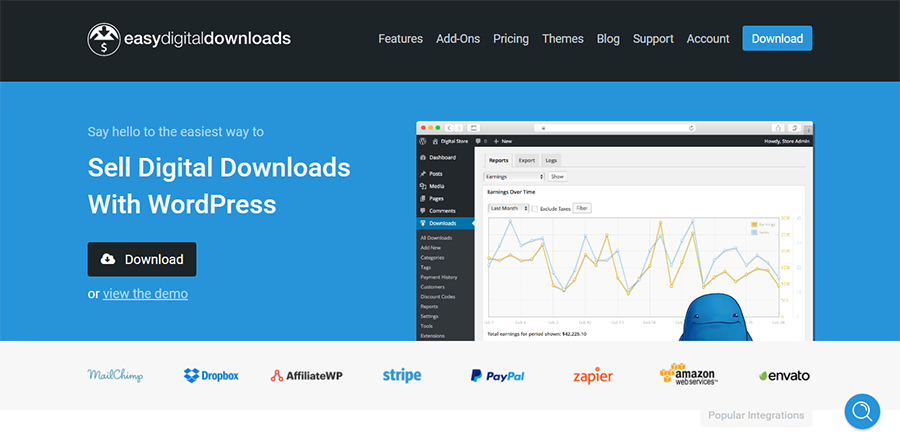Image resolution: width=900 pixels, height=445 pixels.
Task: Open the Envato integration logo
Action: (784, 376)
